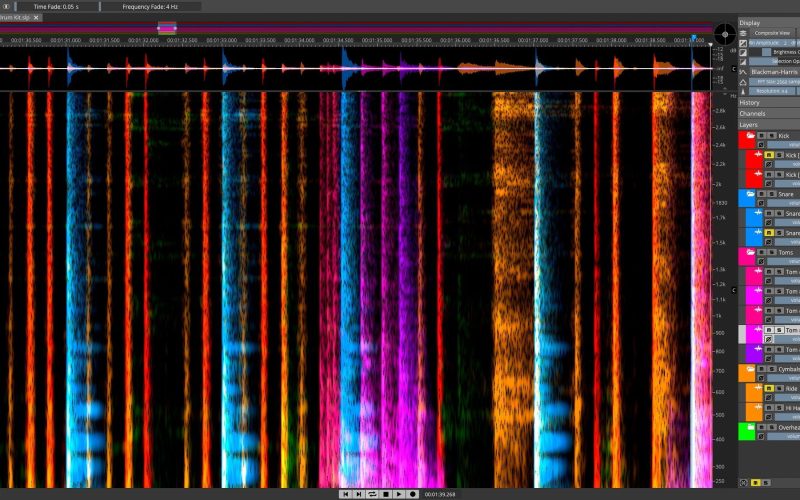Image resolution: width=800 pixels, height=500 pixels.
Task: Mute the Toms group
Action: (x=762, y=252)
